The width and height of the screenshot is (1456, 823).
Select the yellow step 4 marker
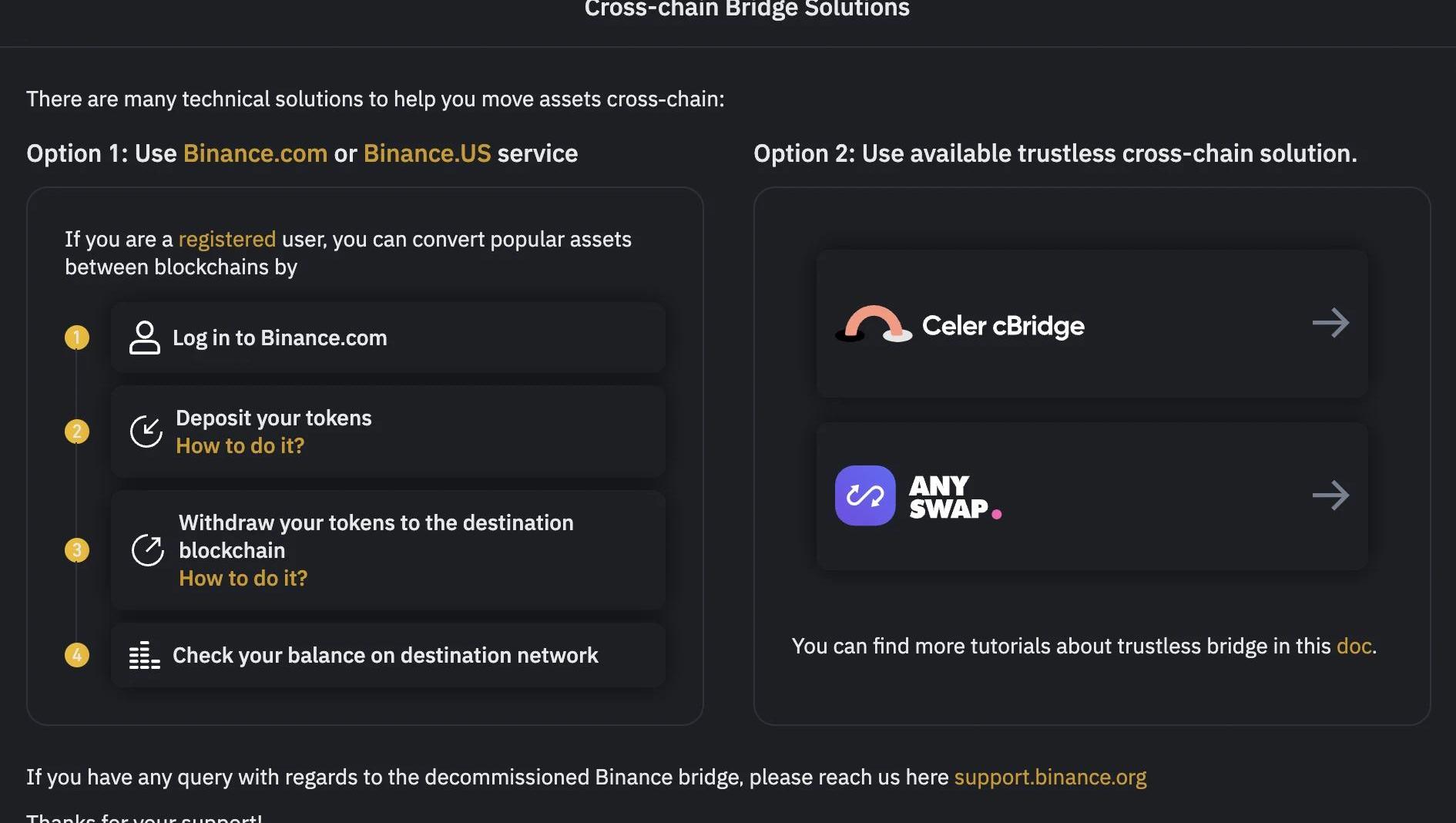77,655
